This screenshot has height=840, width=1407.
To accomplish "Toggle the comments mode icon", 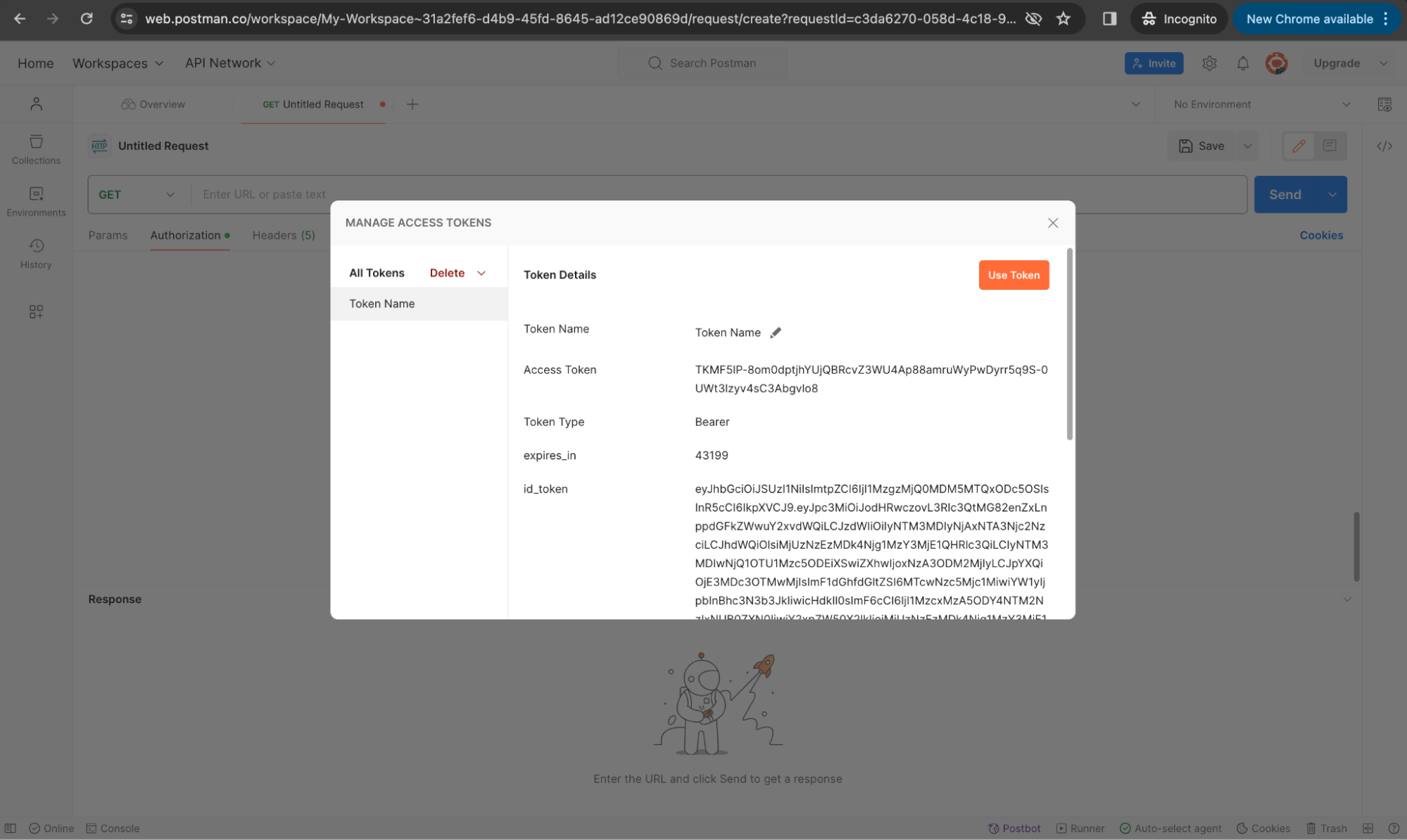I will 1329,146.
